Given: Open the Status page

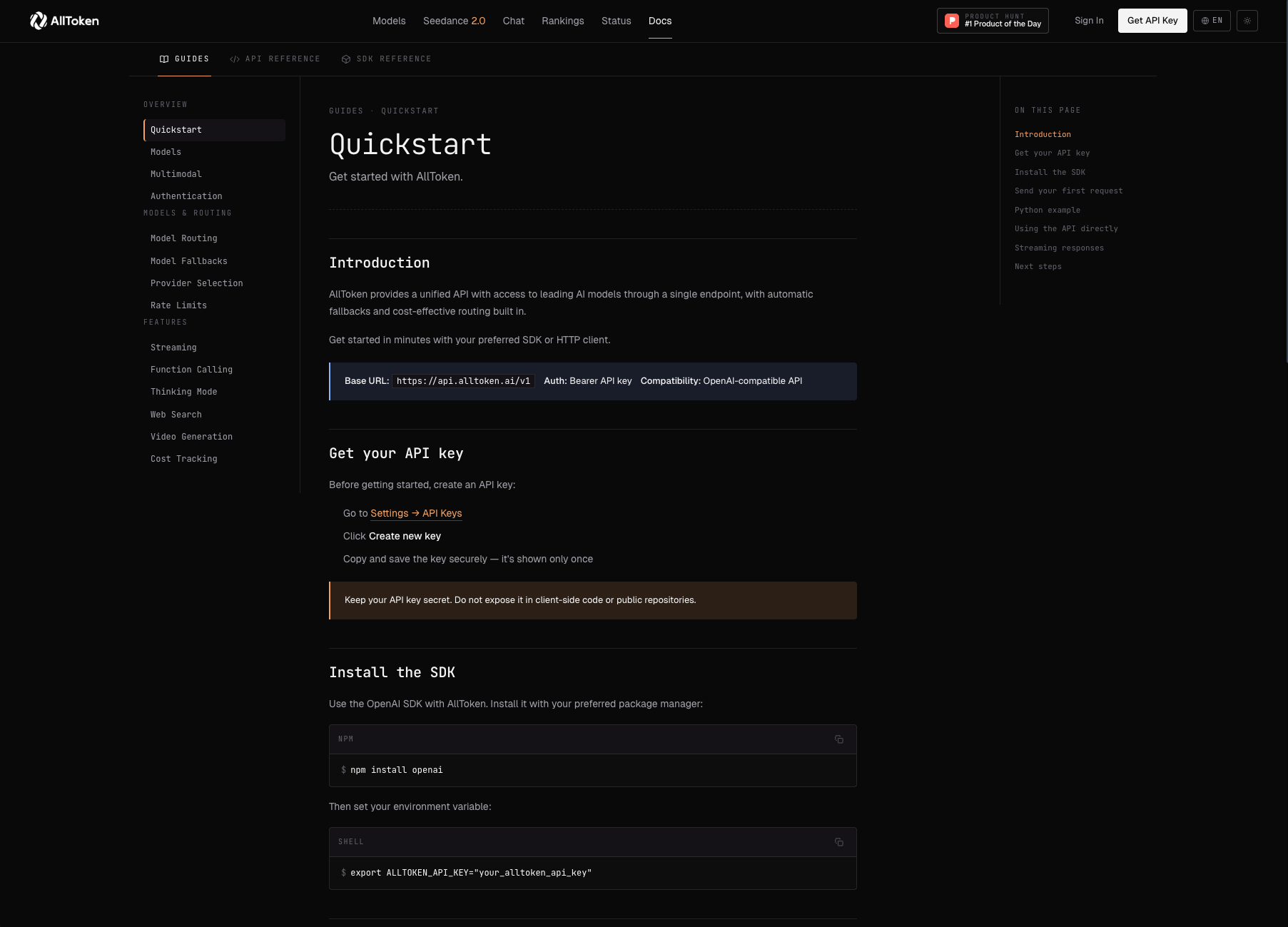Looking at the screenshot, I should tap(617, 21).
